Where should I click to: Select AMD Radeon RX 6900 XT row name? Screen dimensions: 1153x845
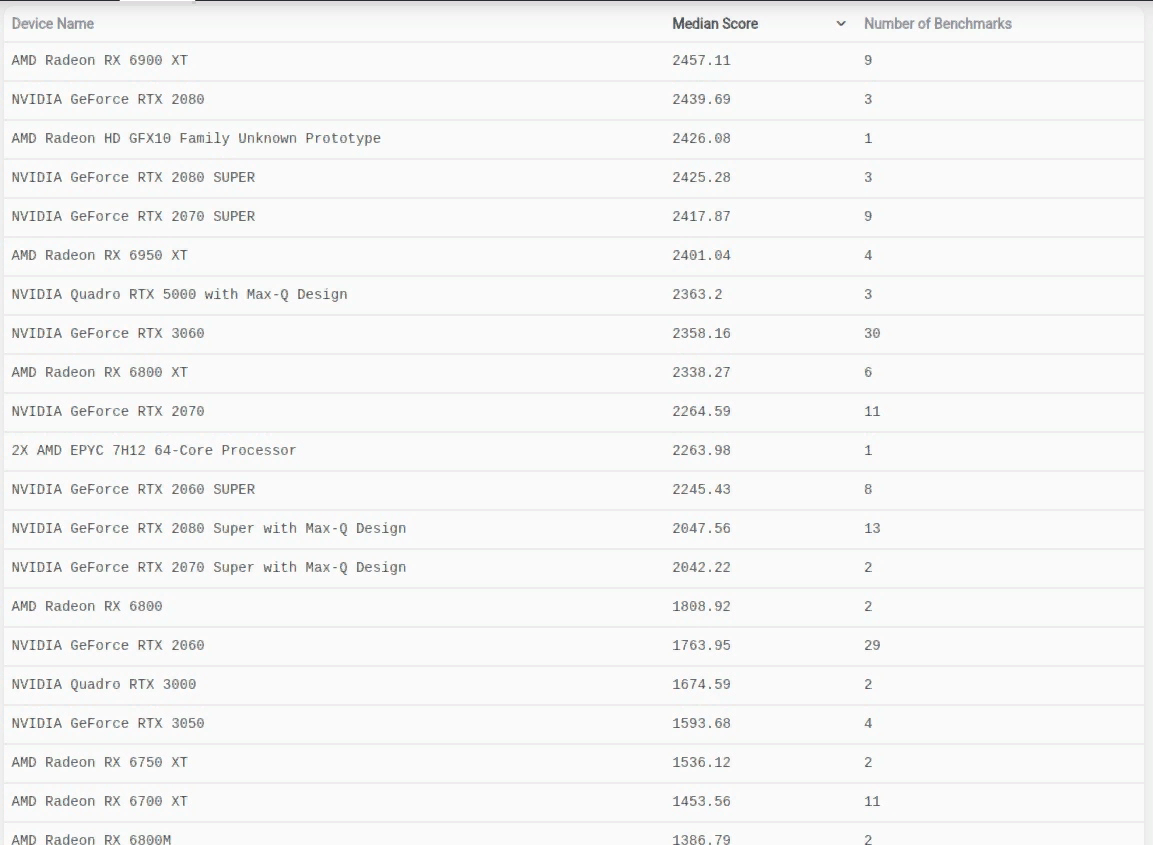coord(99,60)
